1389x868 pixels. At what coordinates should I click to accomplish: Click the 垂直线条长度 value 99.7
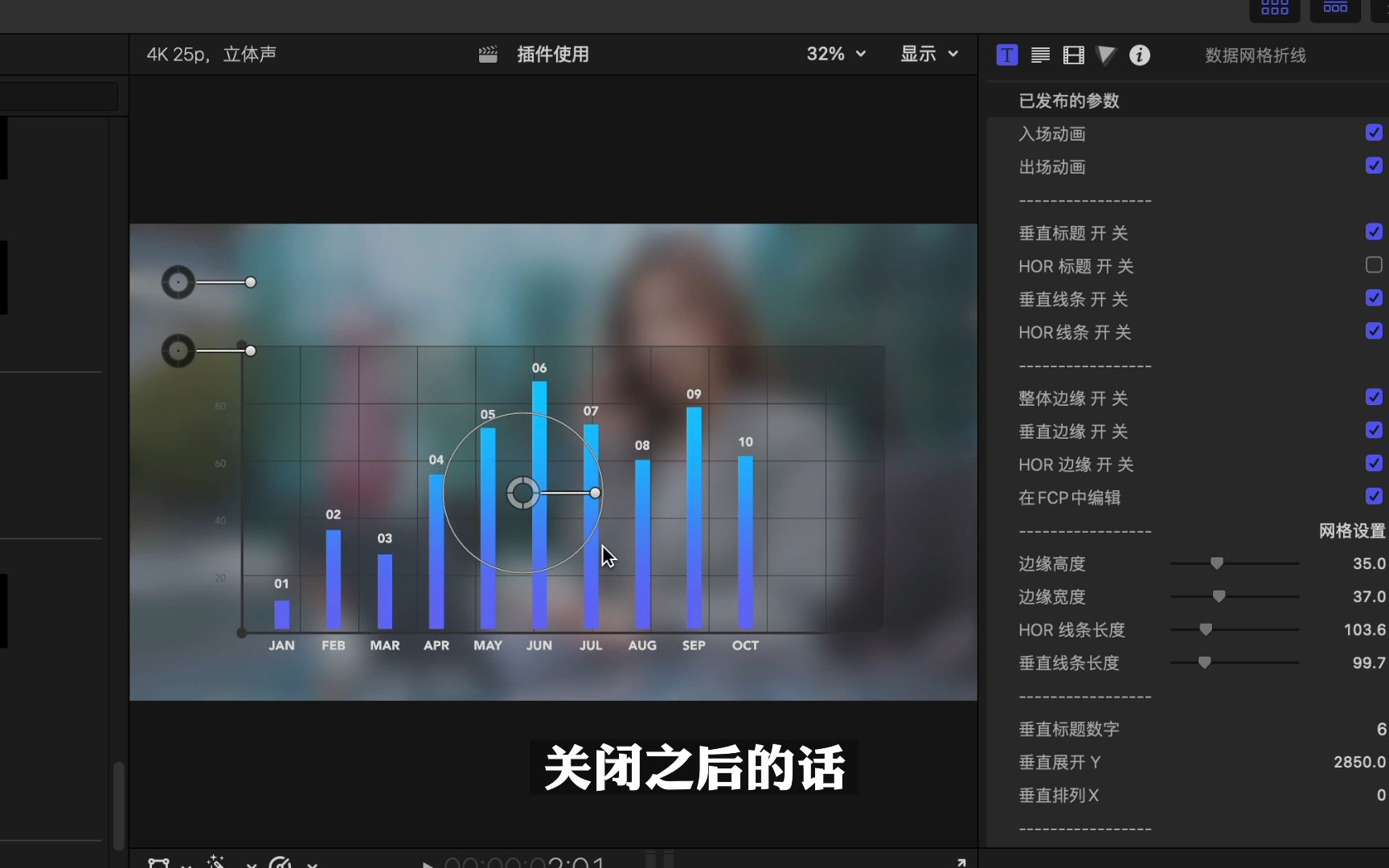(1369, 662)
